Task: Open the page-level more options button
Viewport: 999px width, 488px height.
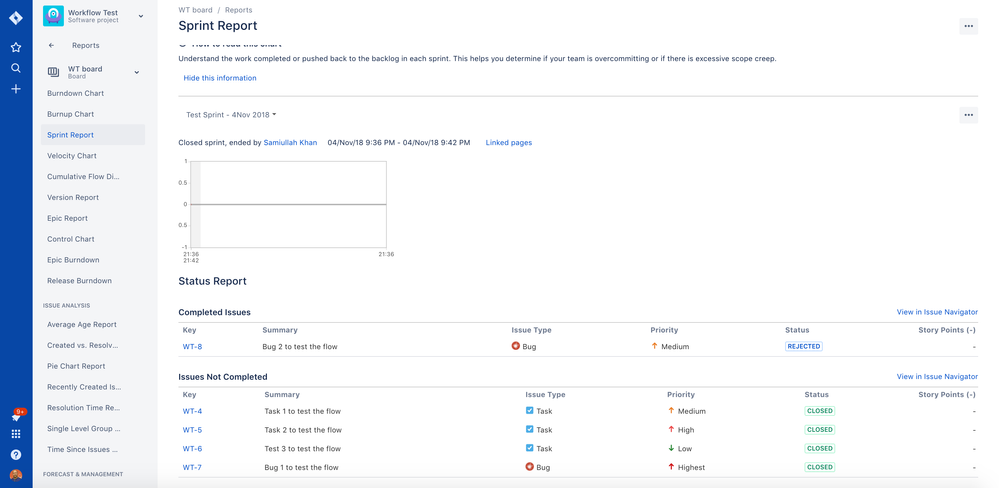Action: tap(968, 26)
